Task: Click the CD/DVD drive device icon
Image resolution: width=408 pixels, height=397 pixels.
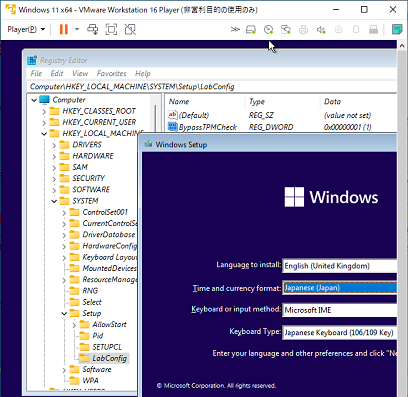Action: 269,30
